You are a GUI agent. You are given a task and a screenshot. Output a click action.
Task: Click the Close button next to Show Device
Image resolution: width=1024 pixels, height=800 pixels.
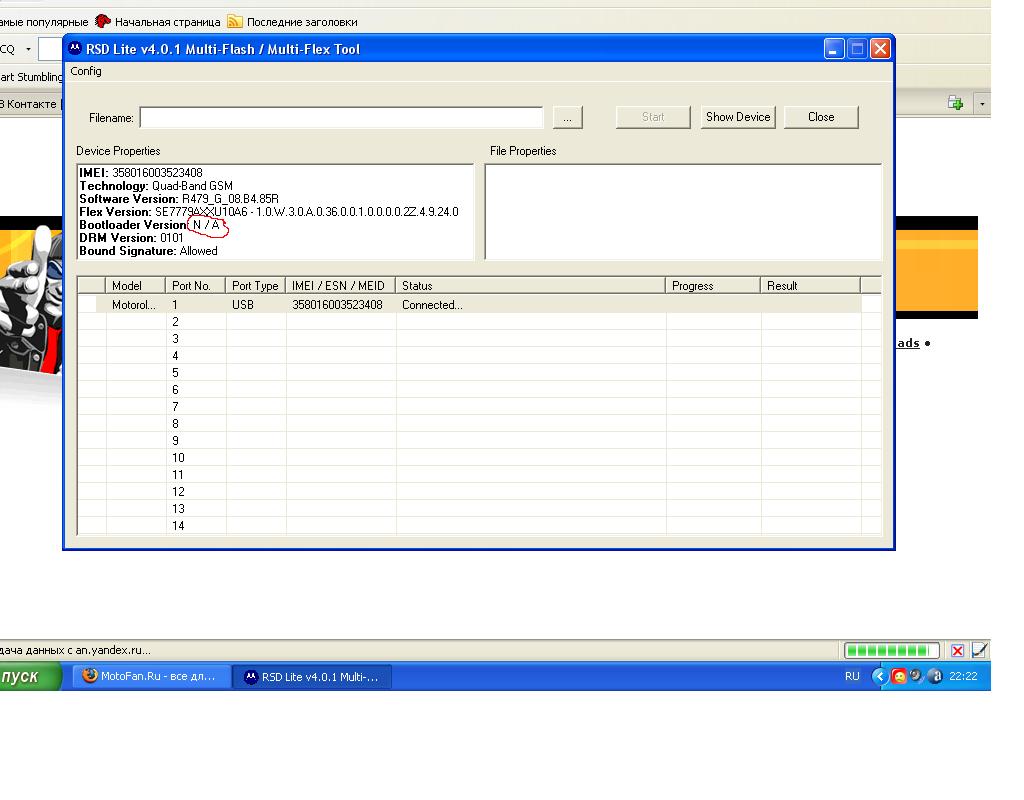(x=821, y=117)
